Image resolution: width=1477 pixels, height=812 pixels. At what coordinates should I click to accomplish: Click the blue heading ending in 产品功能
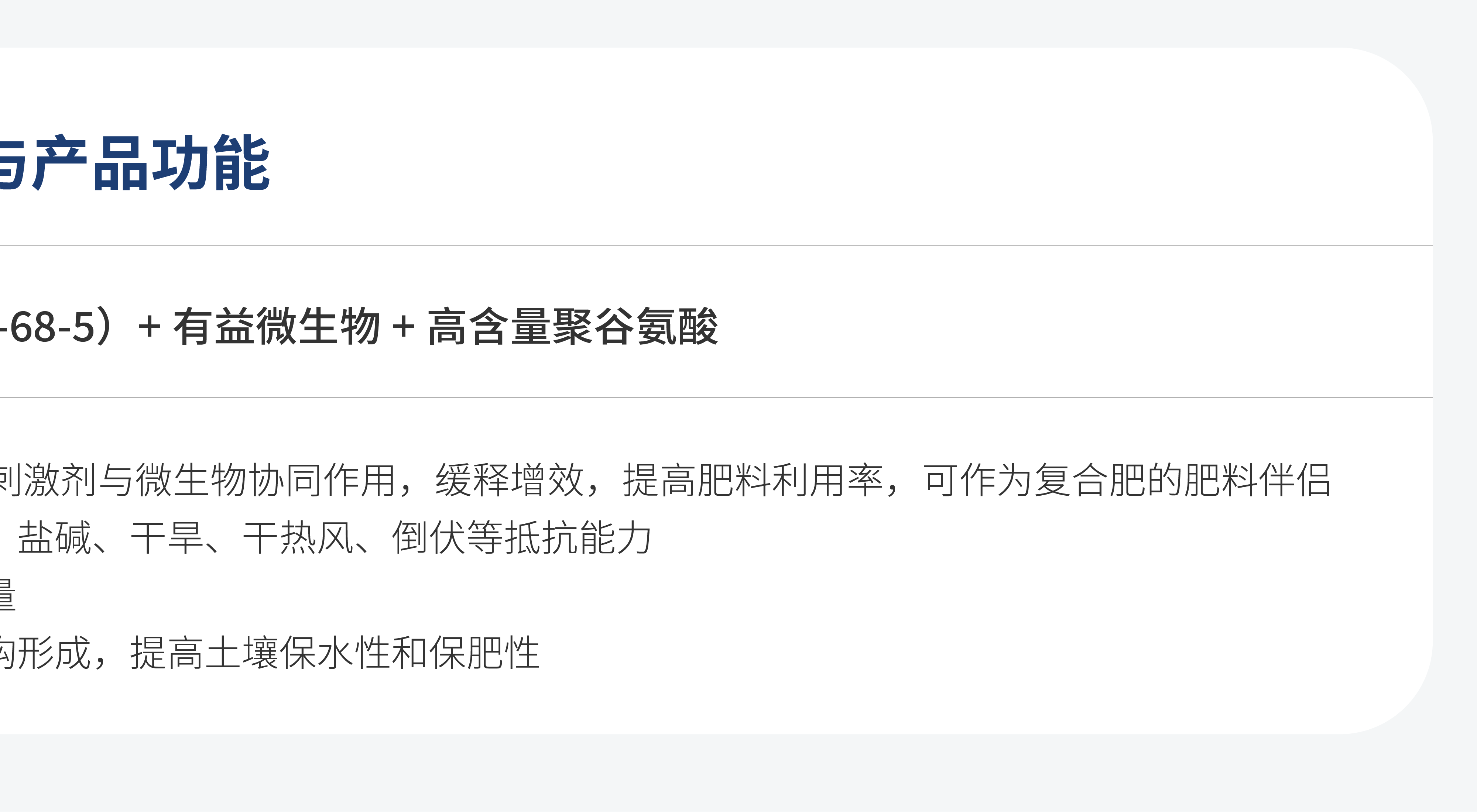point(135,163)
